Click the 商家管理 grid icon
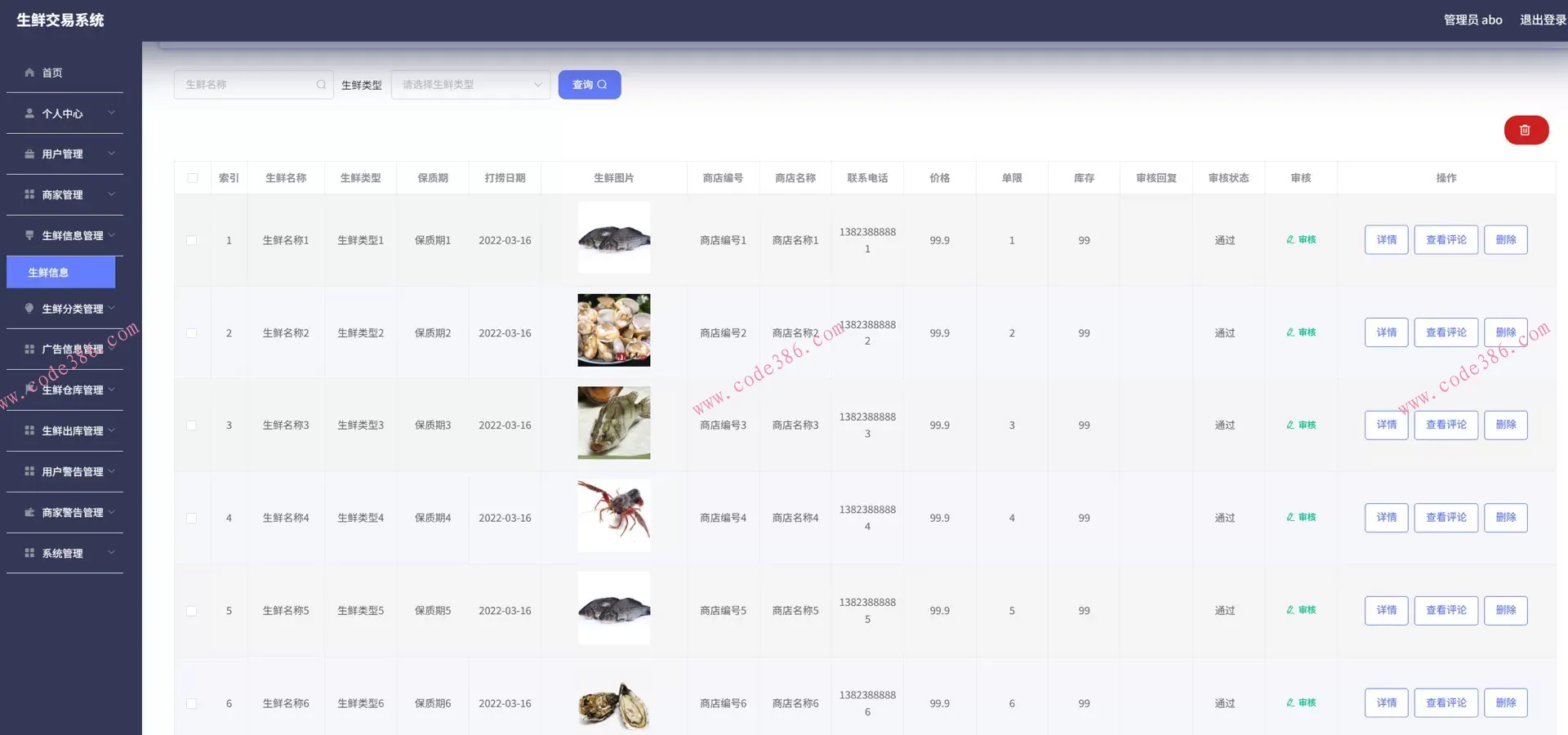Viewport: 1568px width, 735px height. 29,194
